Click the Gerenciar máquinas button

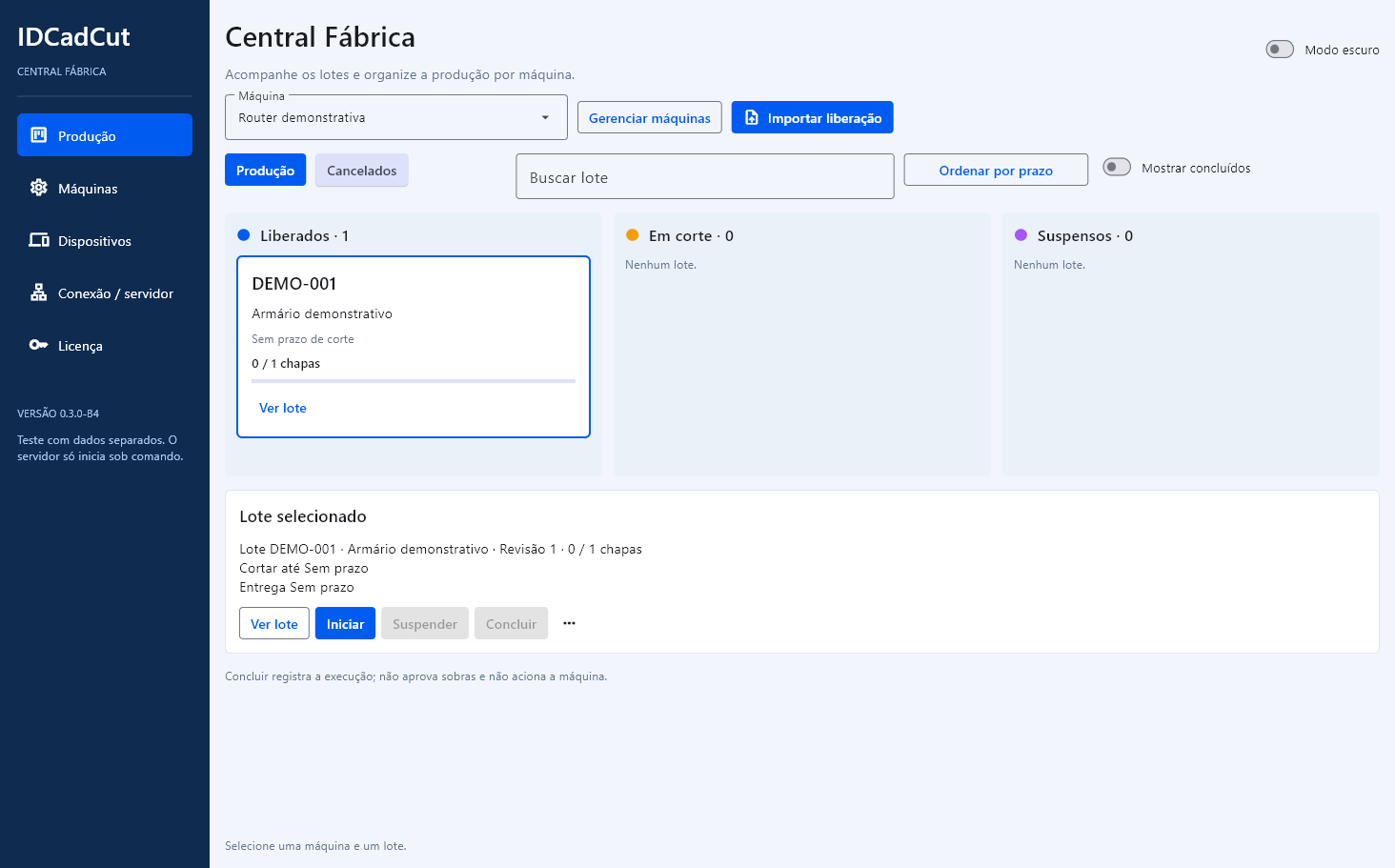pyautogui.click(x=650, y=117)
